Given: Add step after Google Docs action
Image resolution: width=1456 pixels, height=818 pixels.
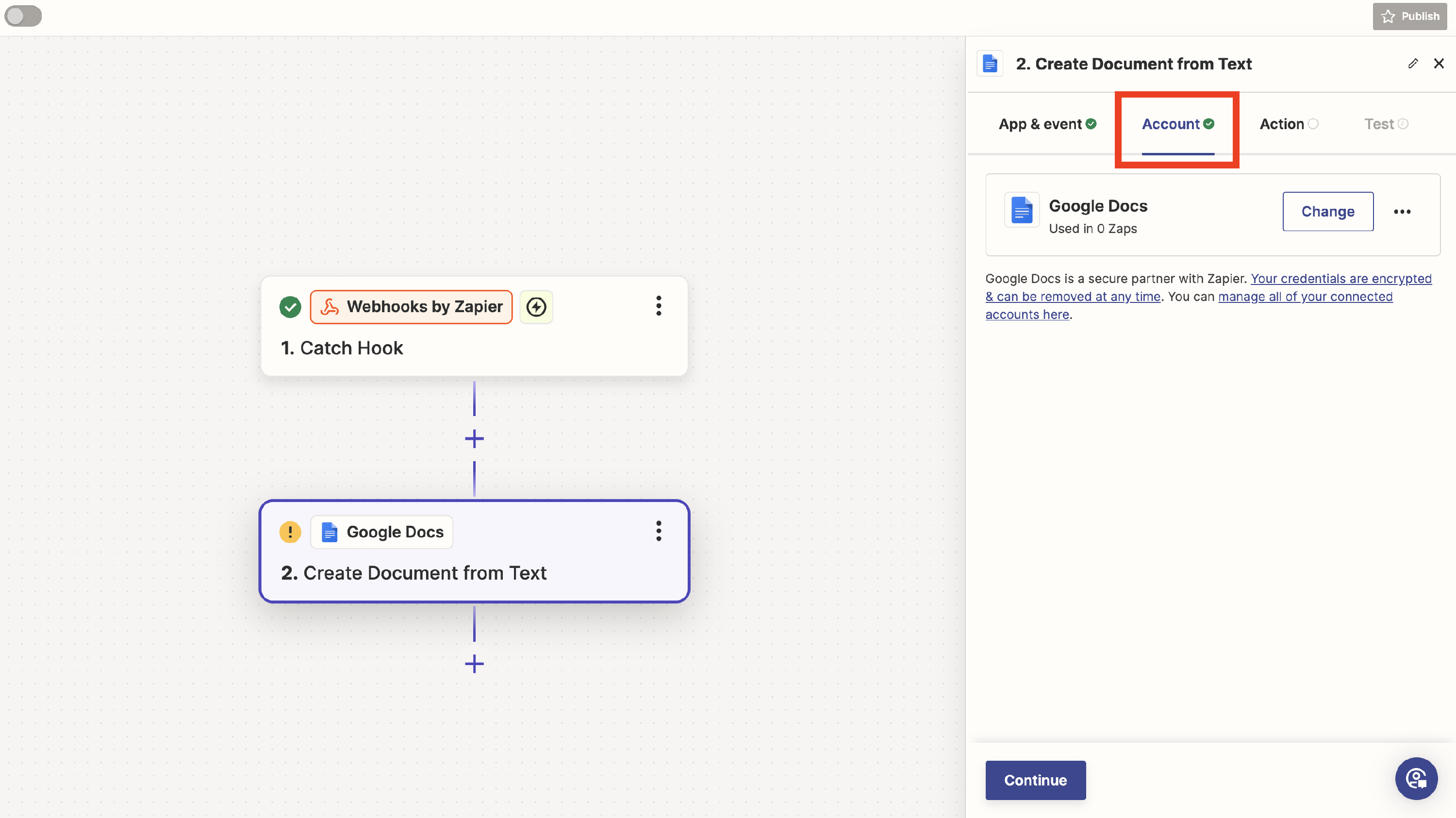Looking at the screenshot, I should [x=474, y=664].
